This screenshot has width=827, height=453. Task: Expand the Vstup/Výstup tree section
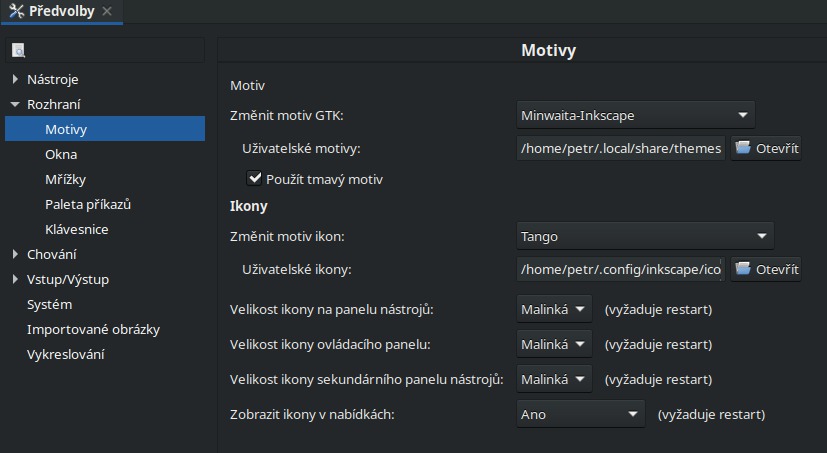tap(15, 279)
